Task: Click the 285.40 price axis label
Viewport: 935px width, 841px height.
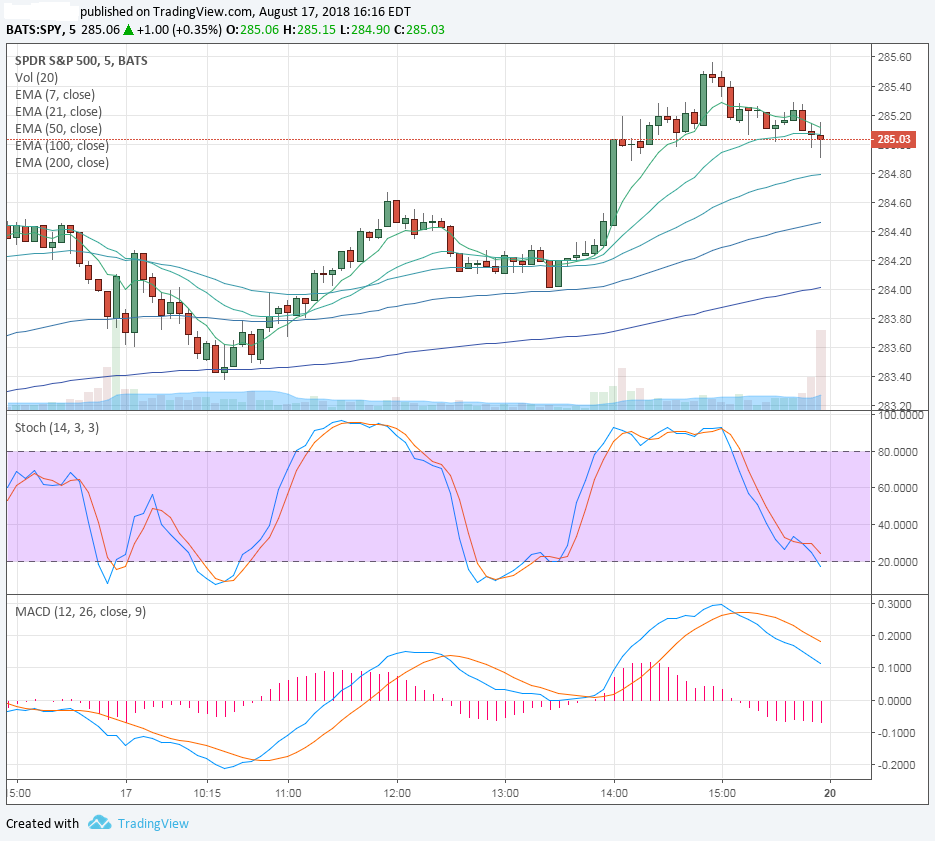Action: coord(894,87)
